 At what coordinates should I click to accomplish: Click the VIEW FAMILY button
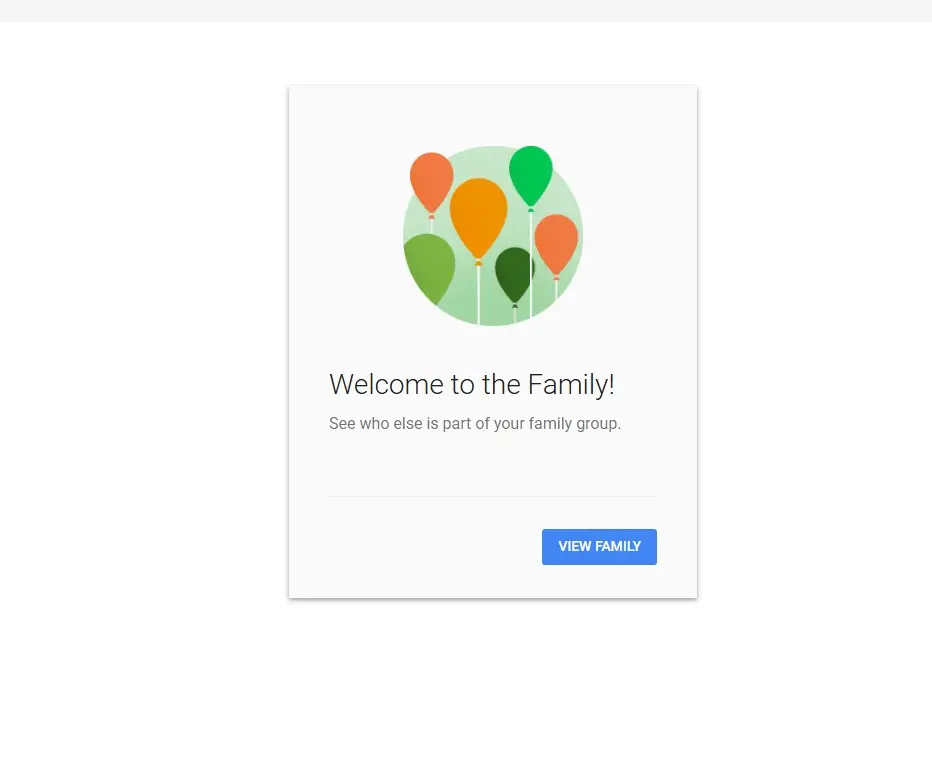599,547
